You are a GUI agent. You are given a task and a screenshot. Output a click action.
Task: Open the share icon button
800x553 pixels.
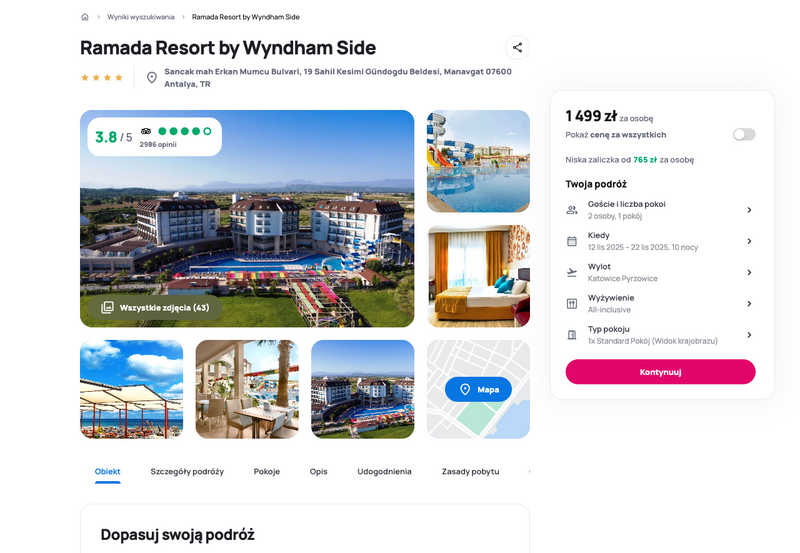[517, 47]
